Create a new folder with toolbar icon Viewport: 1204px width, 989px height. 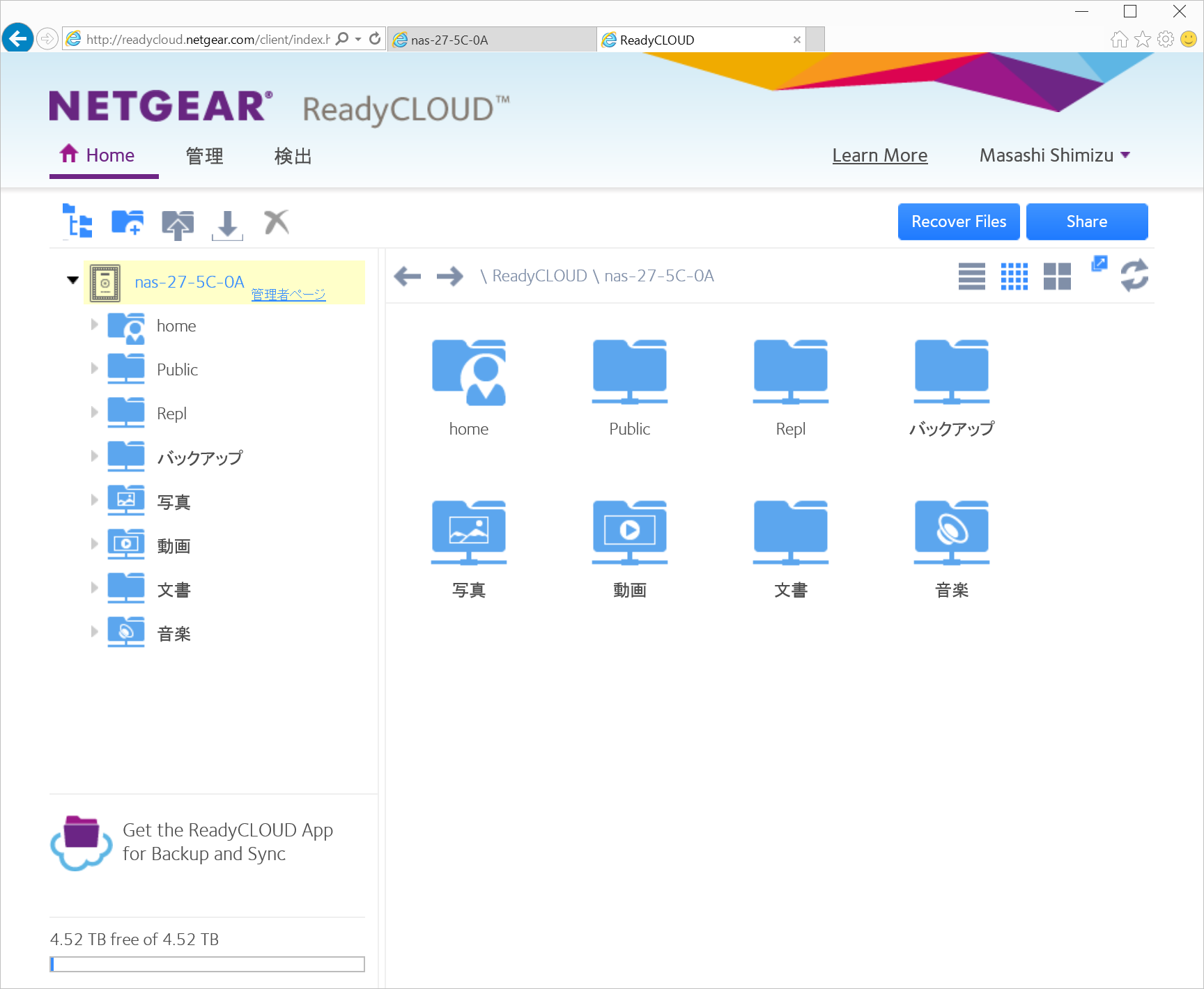128,222
